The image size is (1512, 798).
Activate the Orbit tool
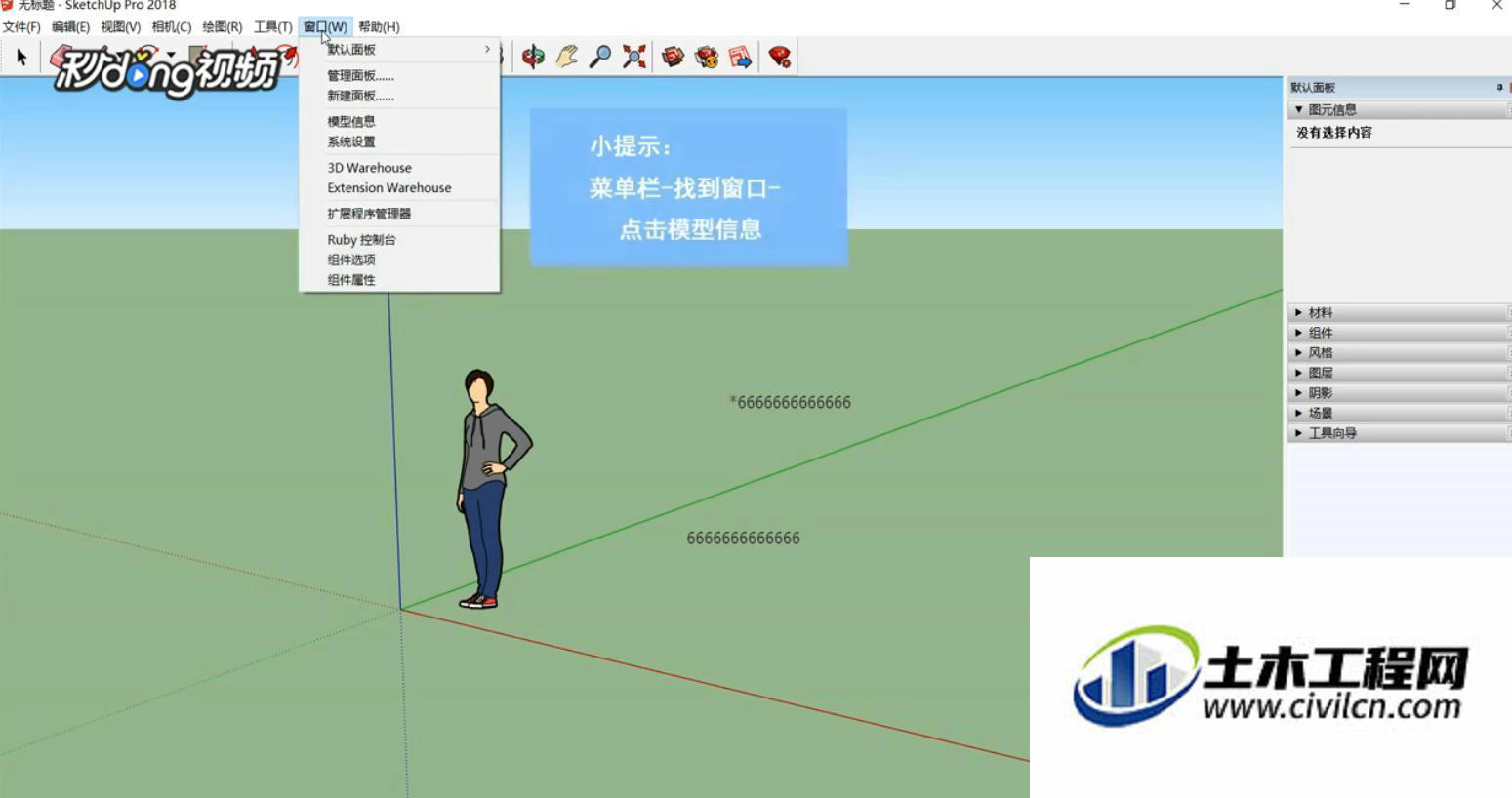point(533,57)
